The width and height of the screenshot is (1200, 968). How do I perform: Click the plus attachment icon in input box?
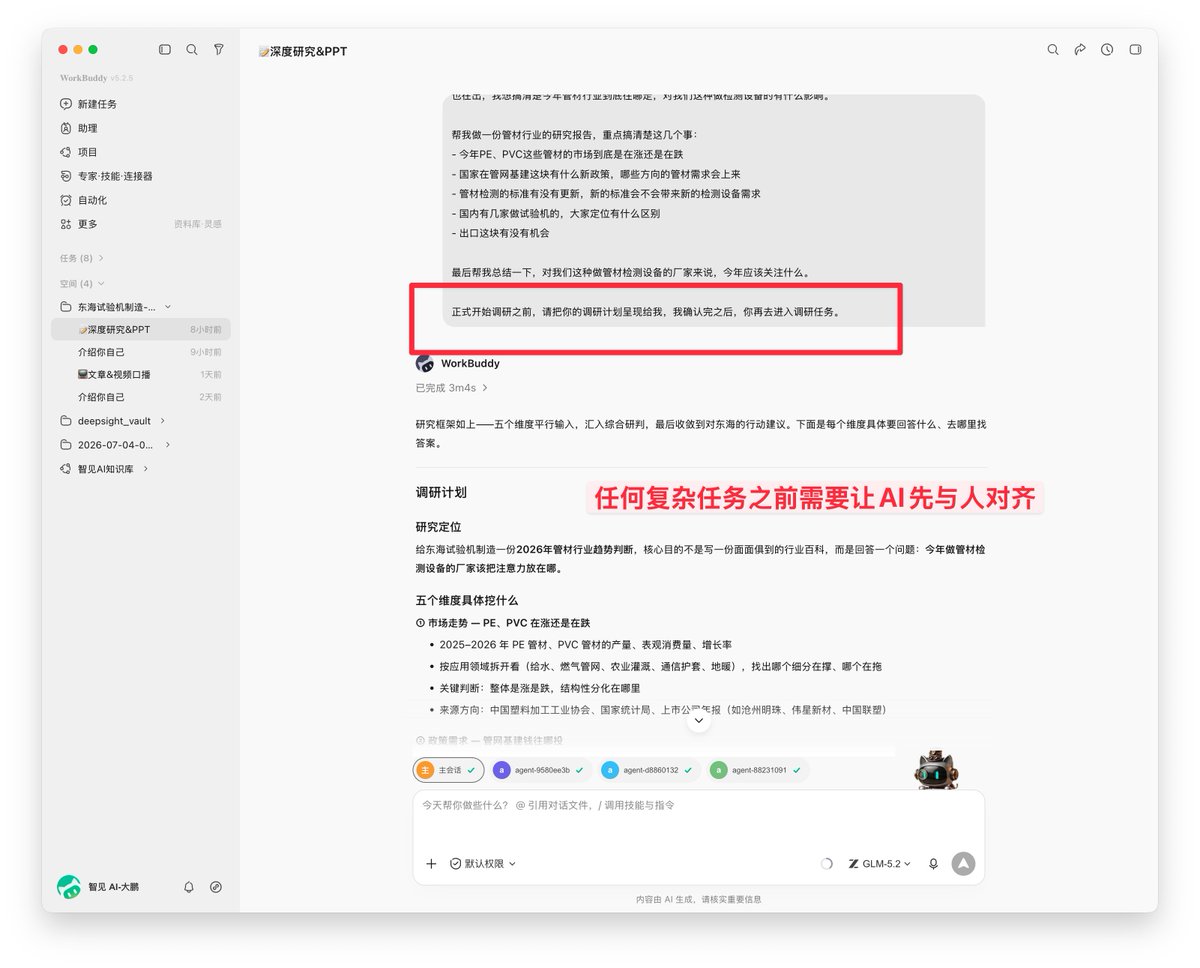coord(431,864)
